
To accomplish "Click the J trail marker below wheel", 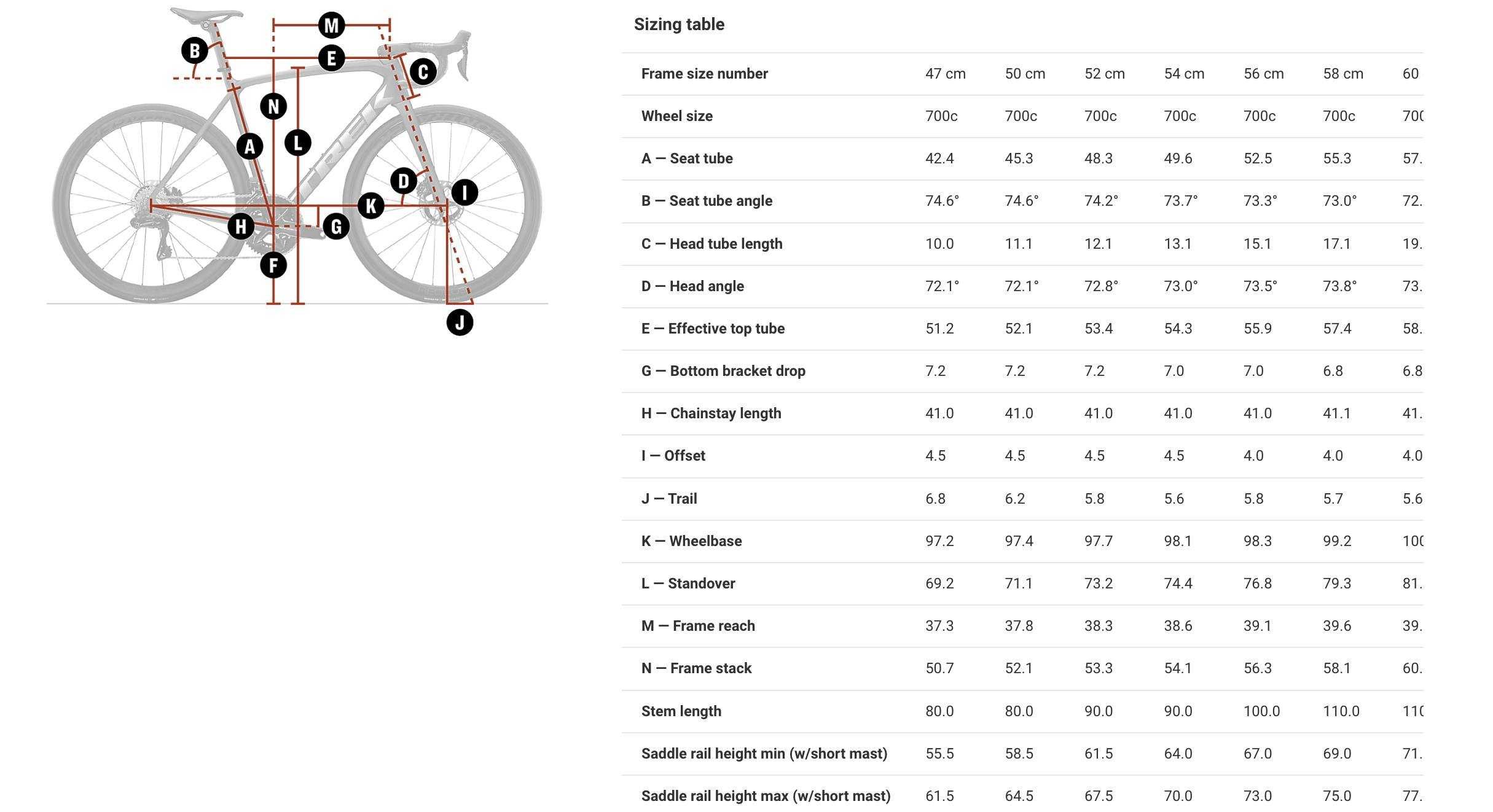I will coord(460,322).
